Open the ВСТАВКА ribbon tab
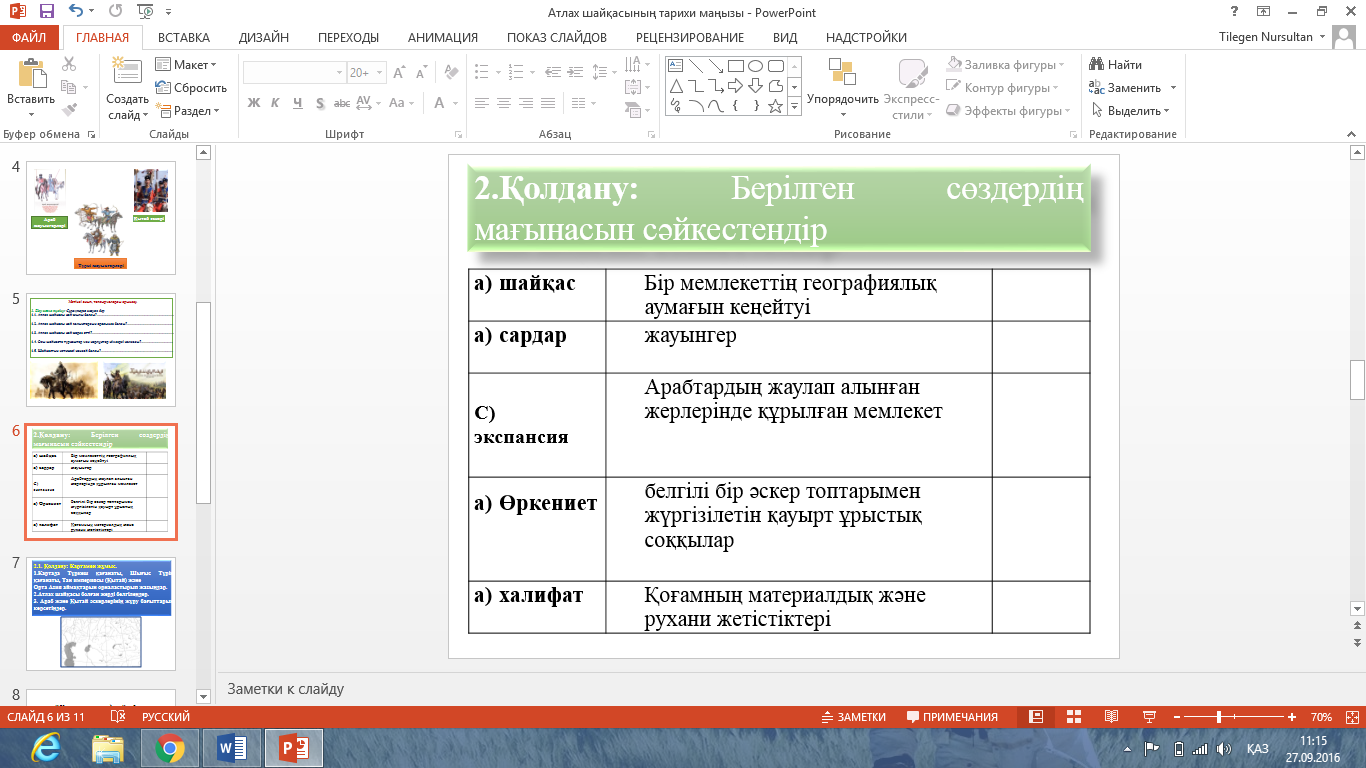The image size is (1366, 768). (183, 38)
